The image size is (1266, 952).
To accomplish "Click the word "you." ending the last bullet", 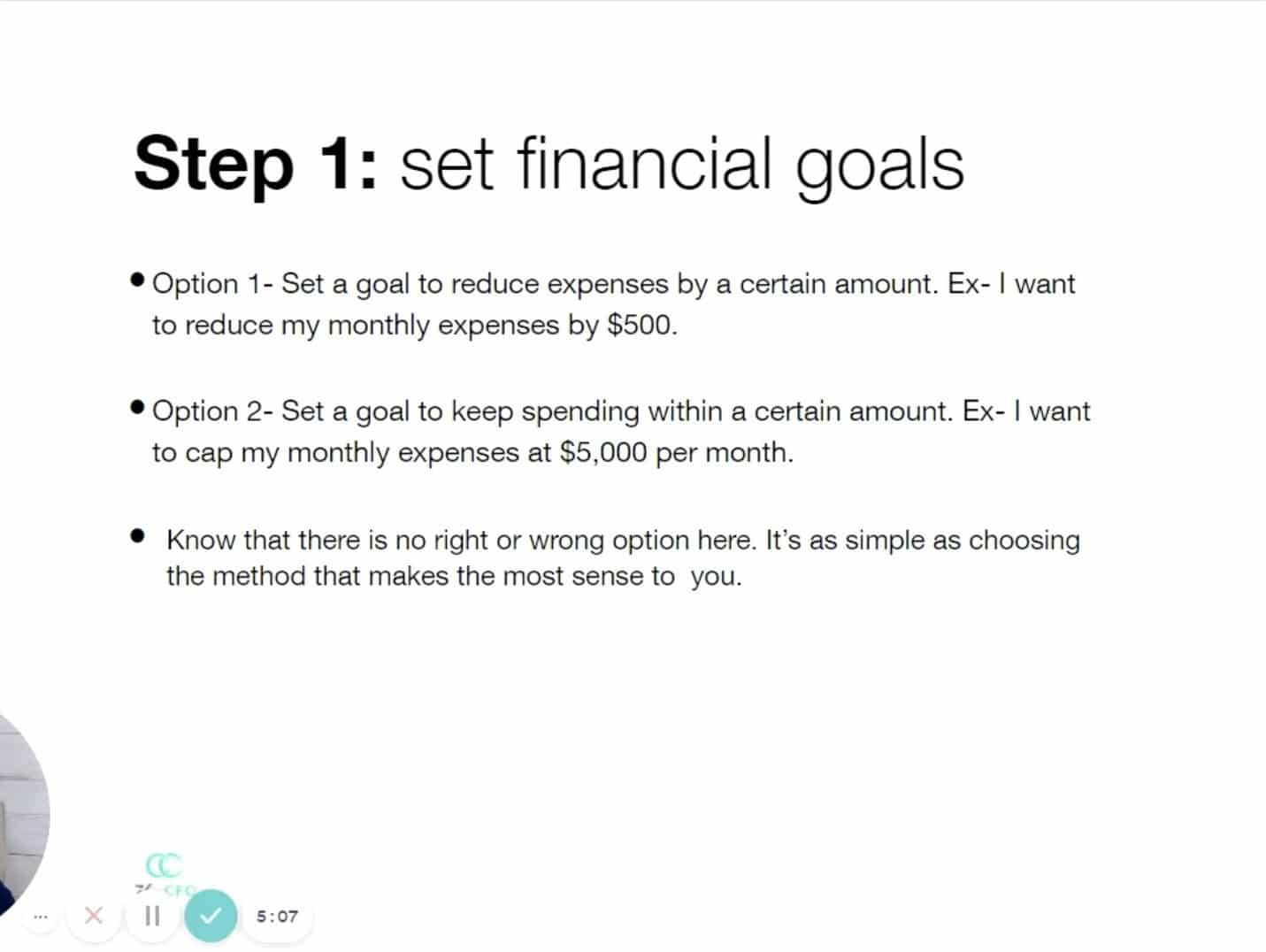I will coord(717,578).
